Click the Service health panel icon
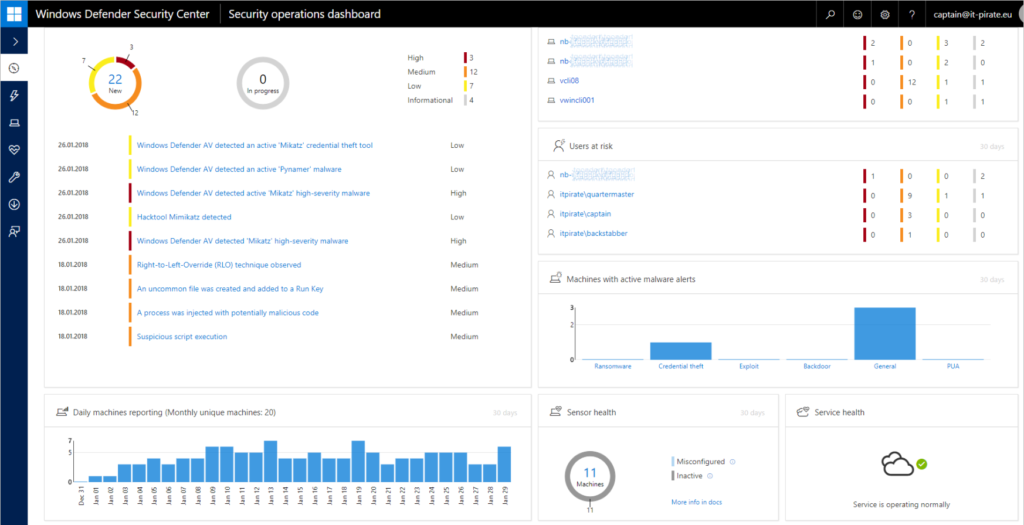The height and width of the screenshot is (525, 1024). 803,412
